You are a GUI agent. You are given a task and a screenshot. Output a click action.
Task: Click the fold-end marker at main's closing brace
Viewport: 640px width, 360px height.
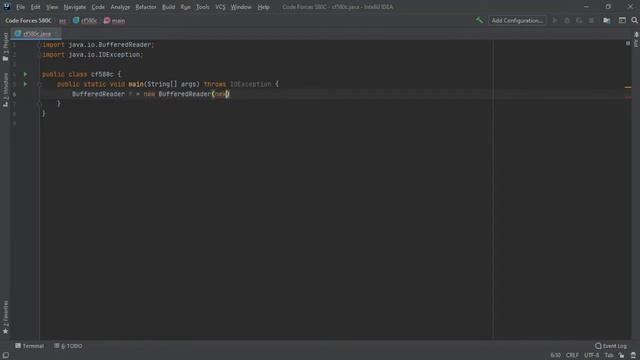click(x=40, y=104)
